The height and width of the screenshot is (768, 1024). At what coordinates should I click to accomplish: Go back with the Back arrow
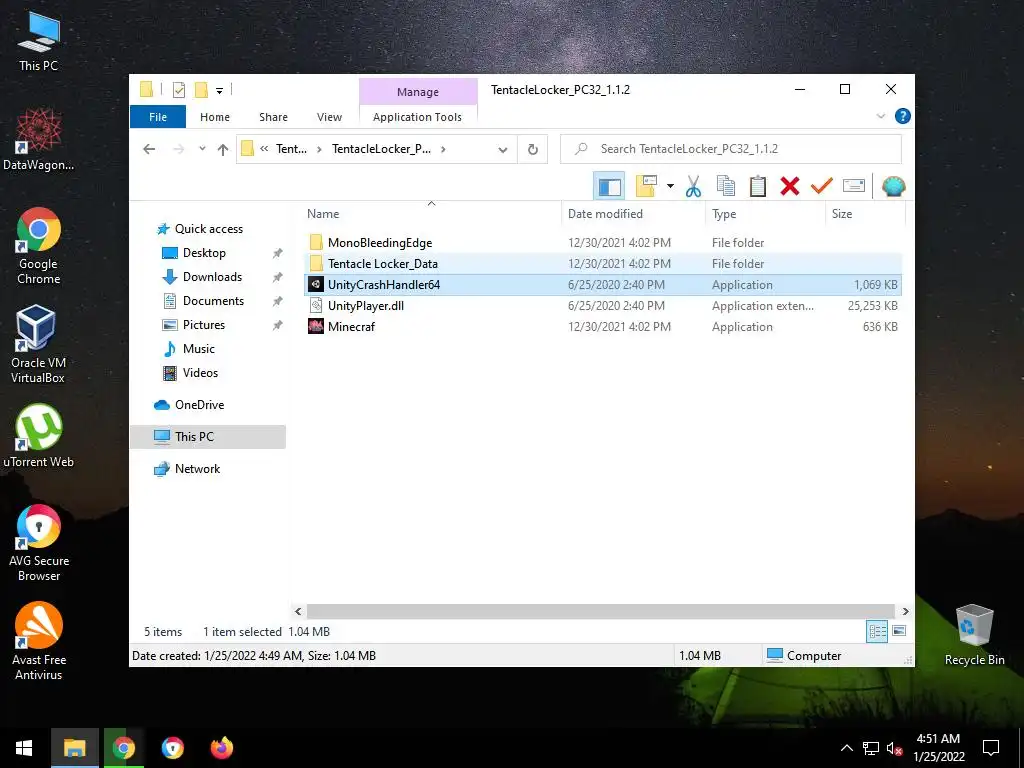click(149, 150)
